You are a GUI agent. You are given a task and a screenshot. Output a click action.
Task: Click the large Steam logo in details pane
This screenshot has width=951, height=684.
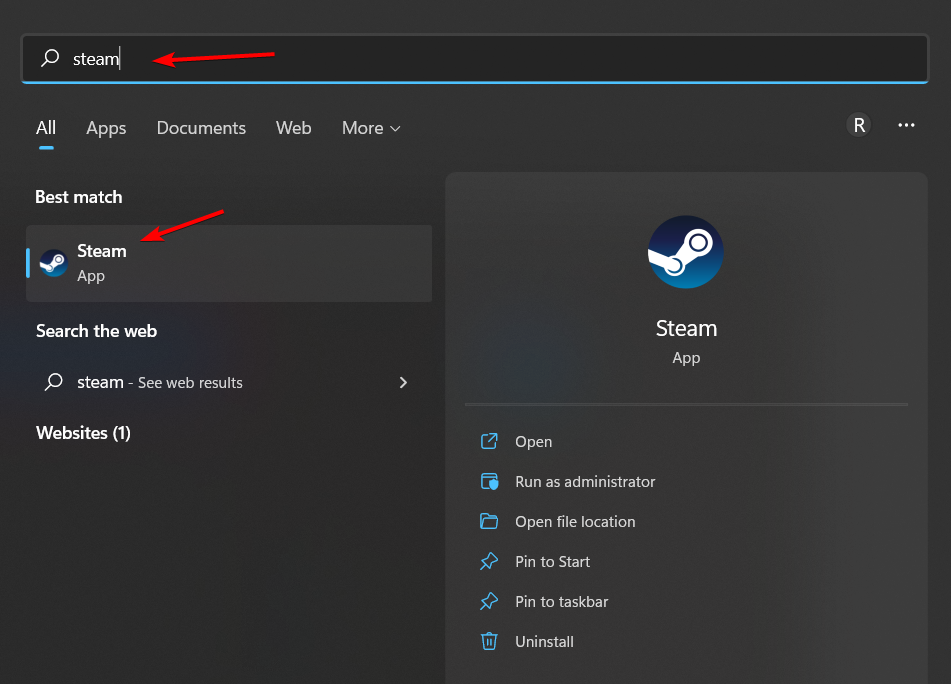pyautogui.click(x=686, y=252)
